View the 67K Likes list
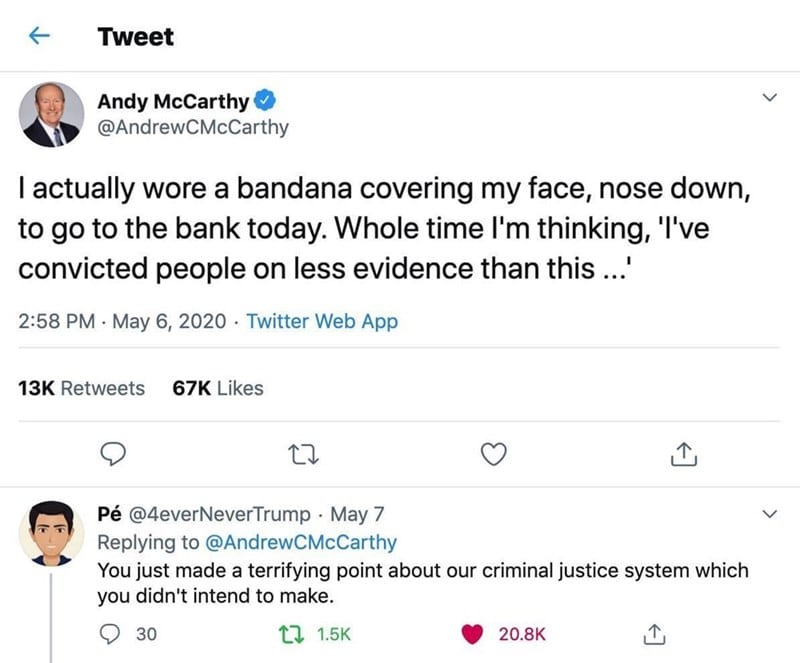Viewport: 800px width, 663px height. coord(218,388)
